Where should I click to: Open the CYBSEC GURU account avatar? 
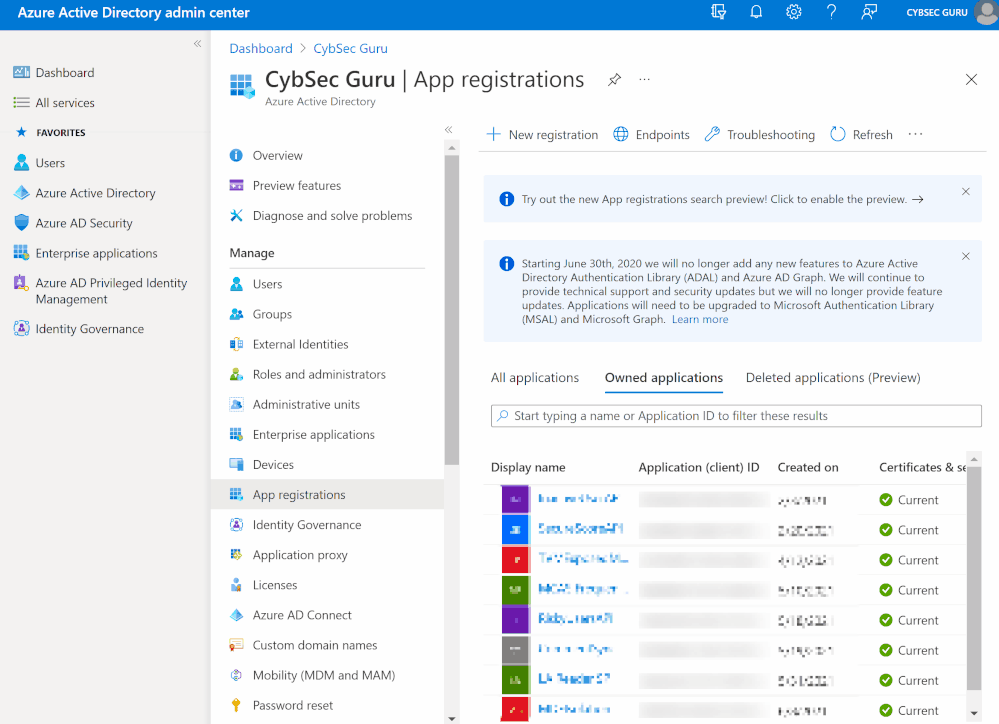(x=987, y=12)
